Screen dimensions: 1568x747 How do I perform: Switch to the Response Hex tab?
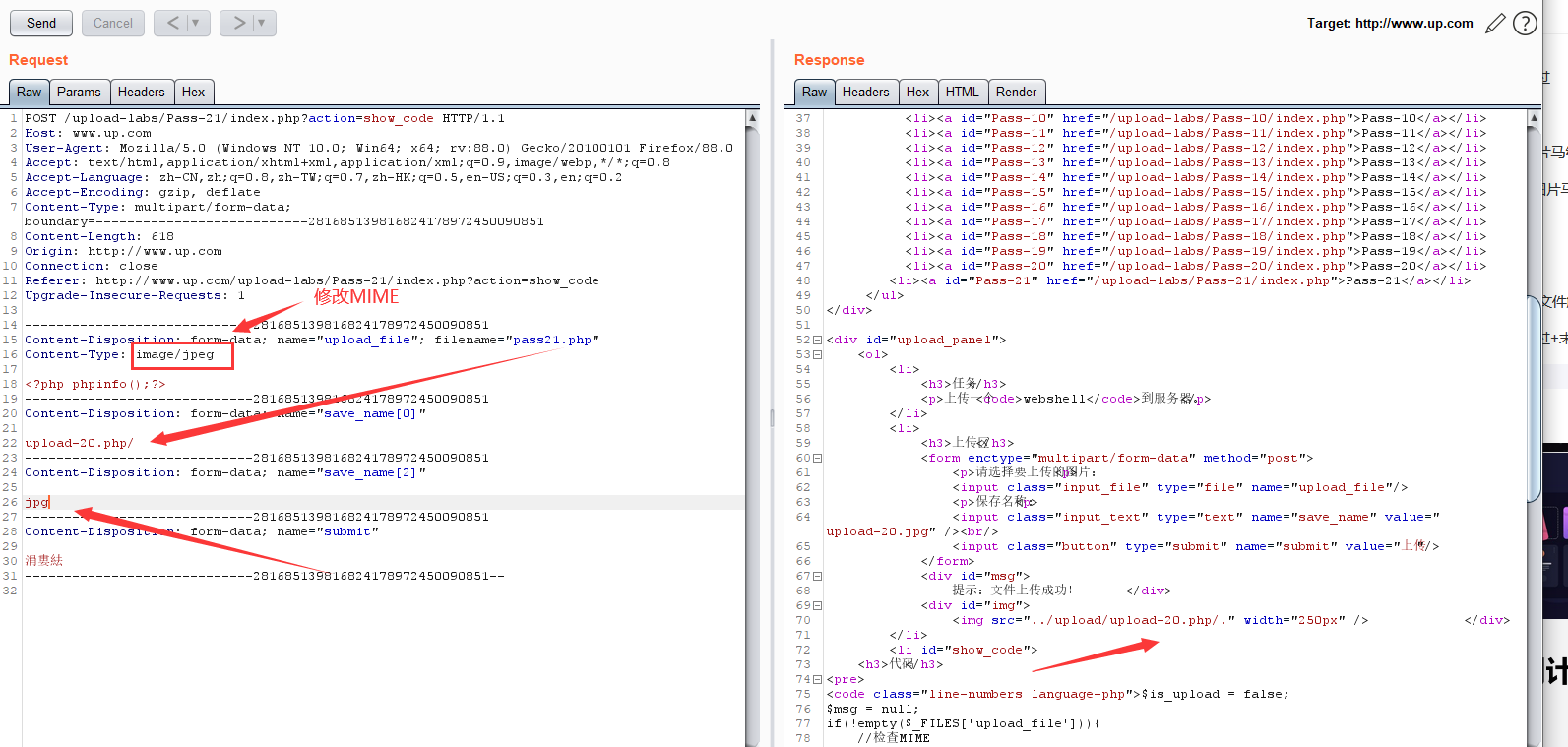coord(918,92)
